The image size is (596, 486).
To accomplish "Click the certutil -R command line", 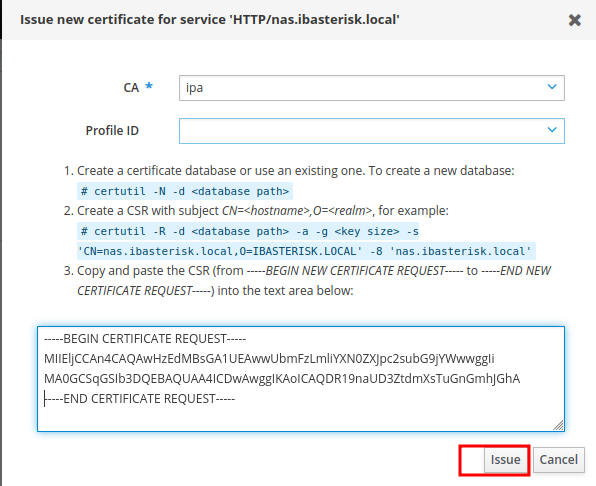I will point(248,231).
